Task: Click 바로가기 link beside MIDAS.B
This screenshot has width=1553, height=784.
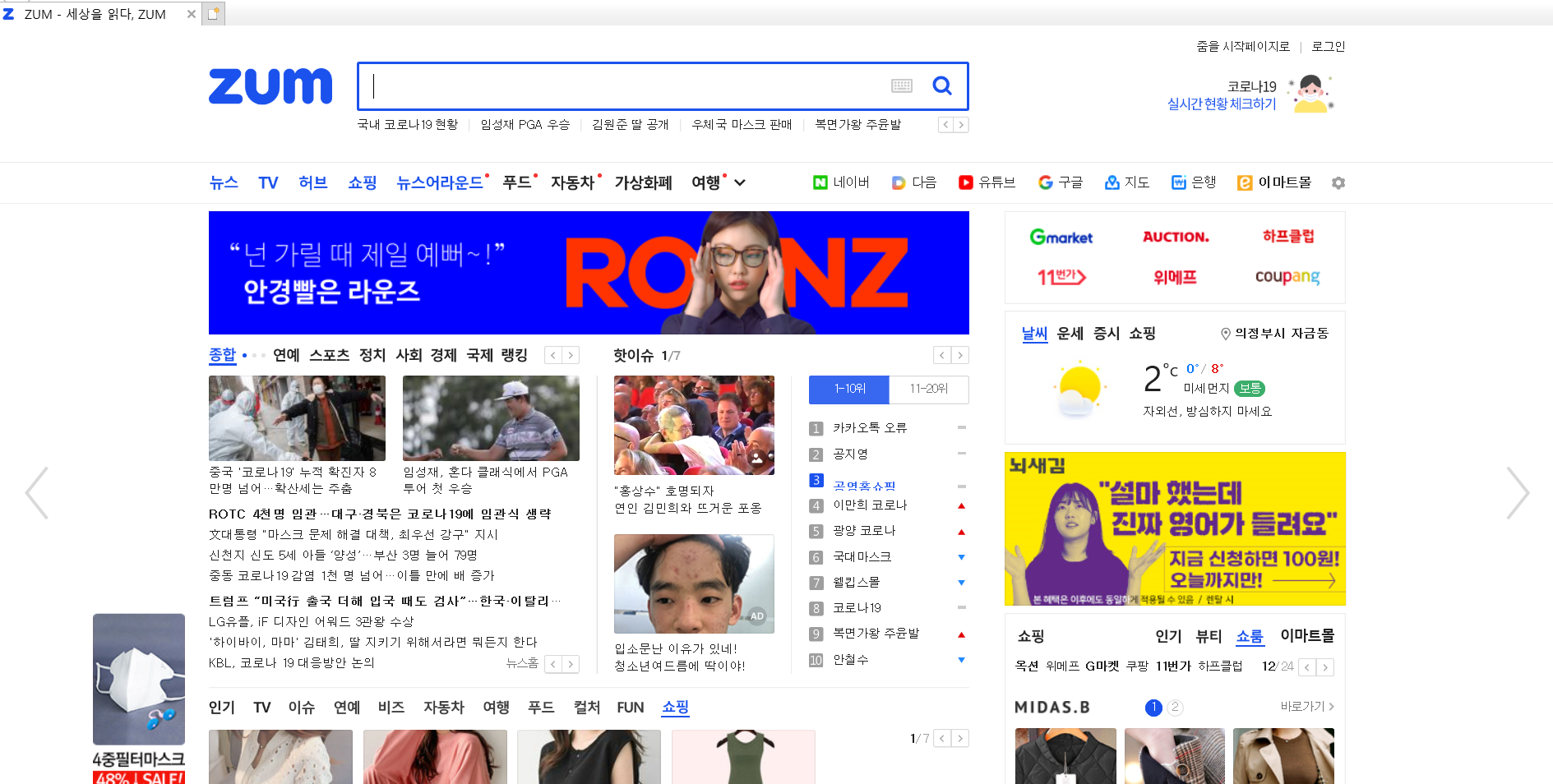Action: click(x=1307, y=707)
